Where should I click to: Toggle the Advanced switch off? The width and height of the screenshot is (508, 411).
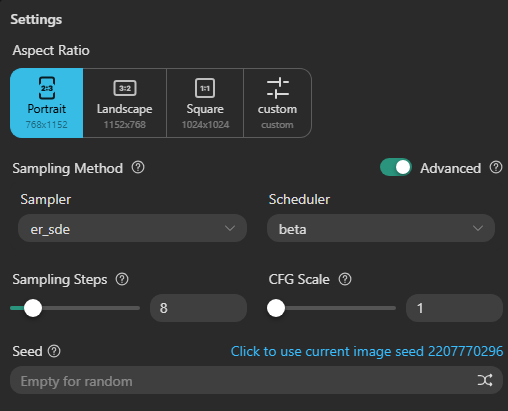click(x=396, y=167)
